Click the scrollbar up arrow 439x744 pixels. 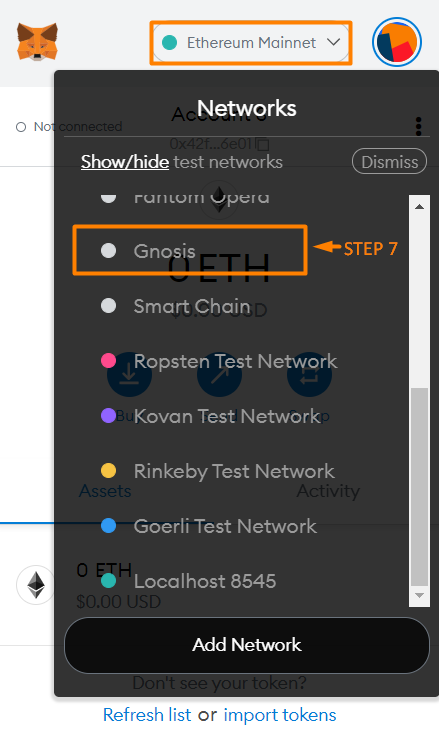tap(419, 206)
